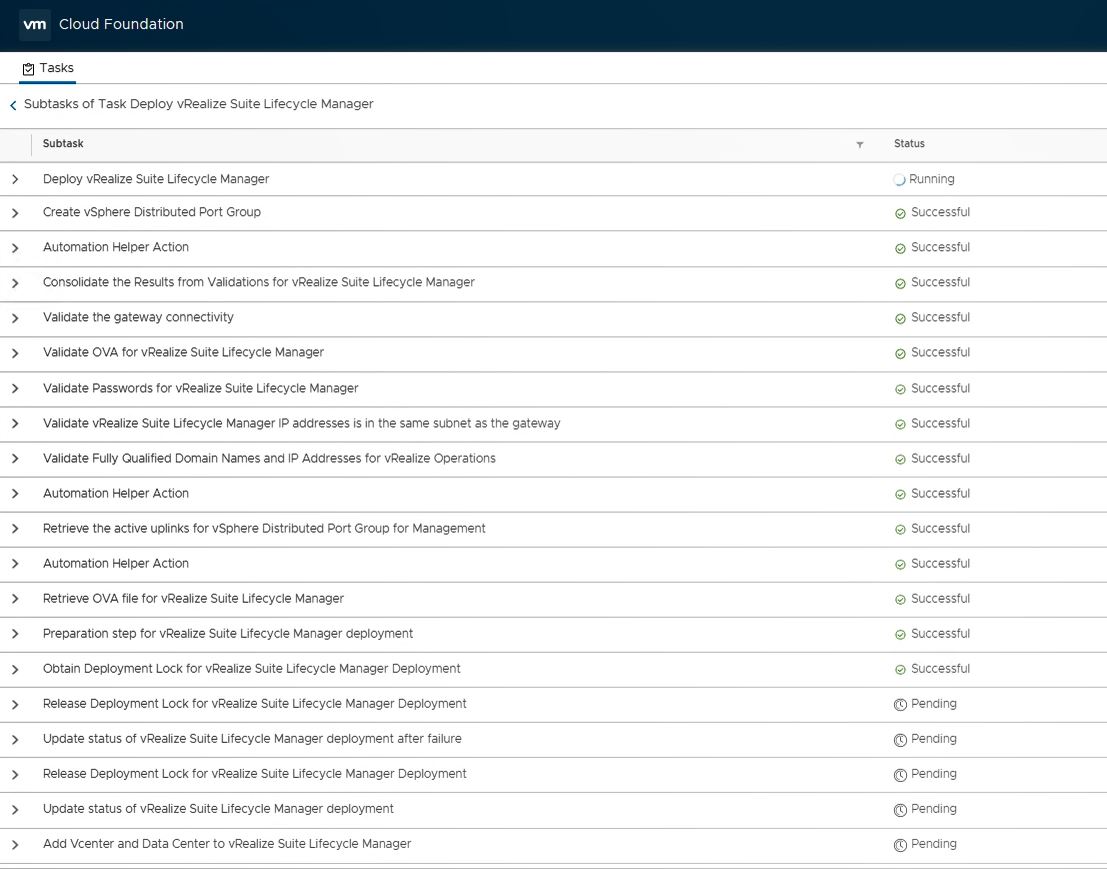Expand Obtain Deployment Lock subtask row

(15, 669)
